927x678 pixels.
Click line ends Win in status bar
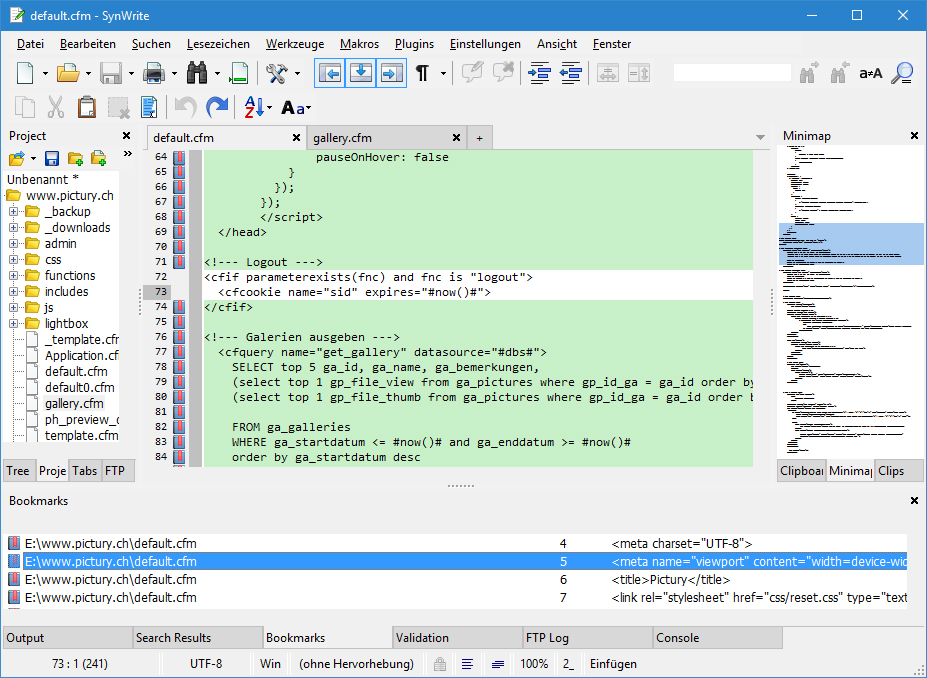[270, 664]
